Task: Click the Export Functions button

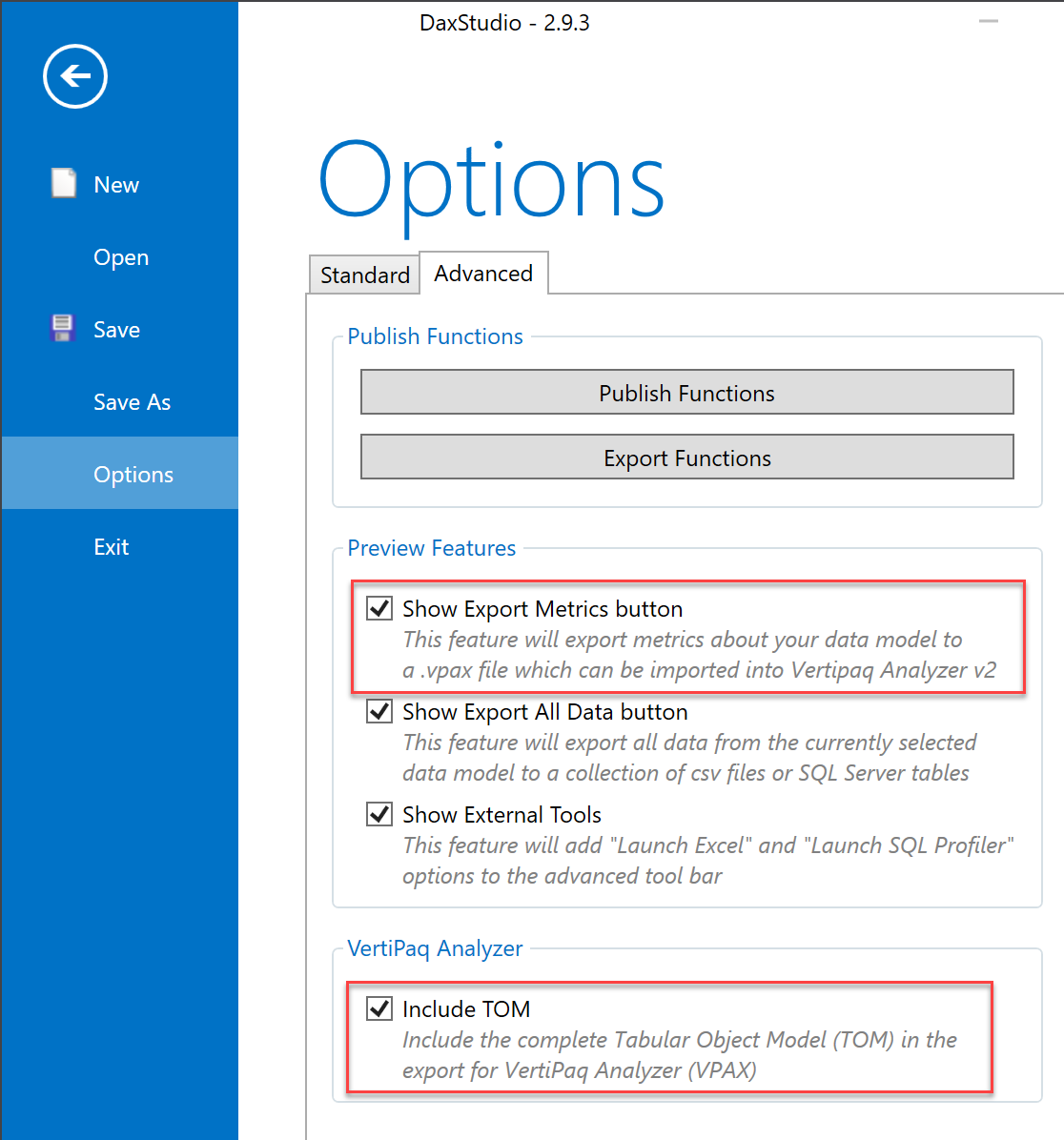Action: 687,458
